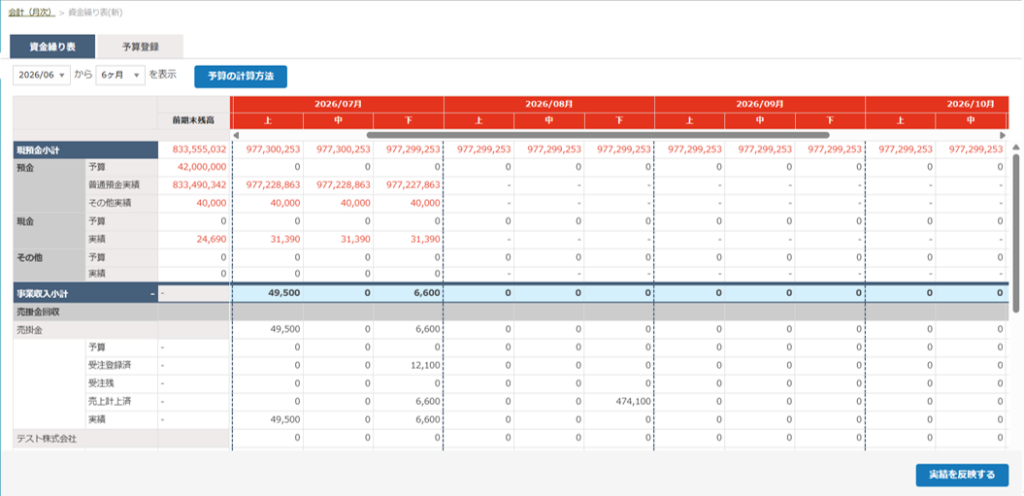The image size is (1024, 496).
Task: Follow the 会計（月次） breadcrumb link
Action: coord(31,12)
